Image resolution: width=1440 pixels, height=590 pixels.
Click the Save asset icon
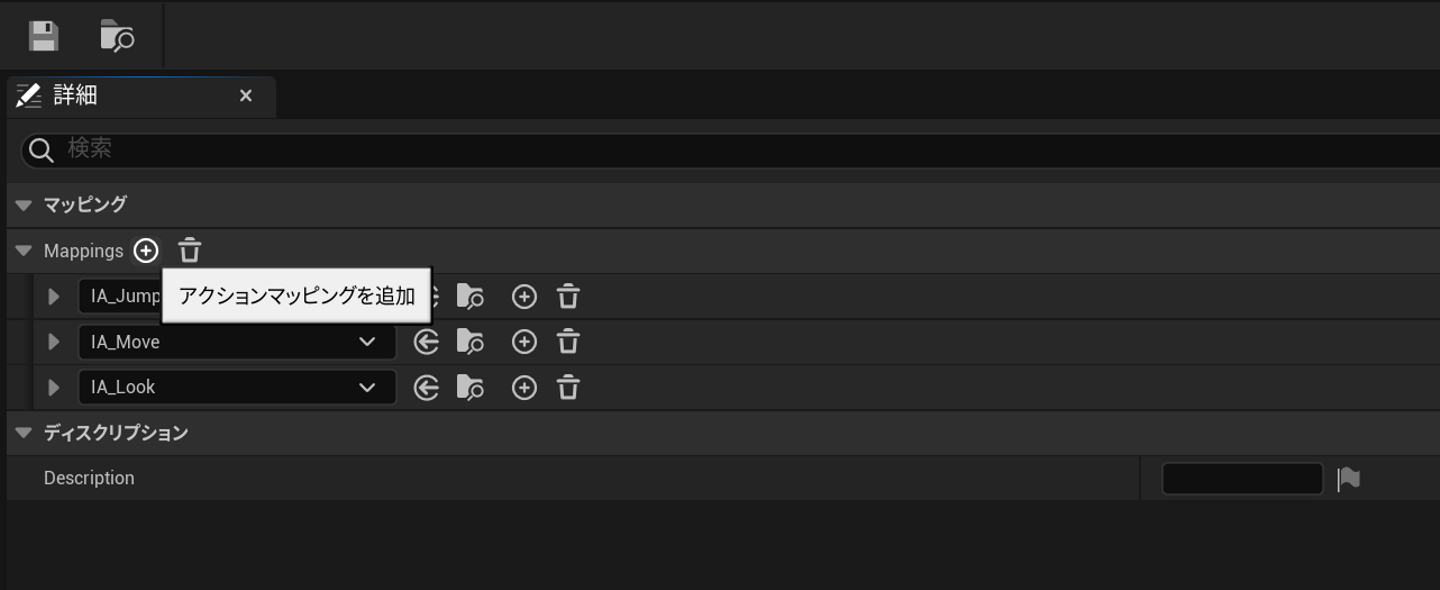click(x=43, y=36)
